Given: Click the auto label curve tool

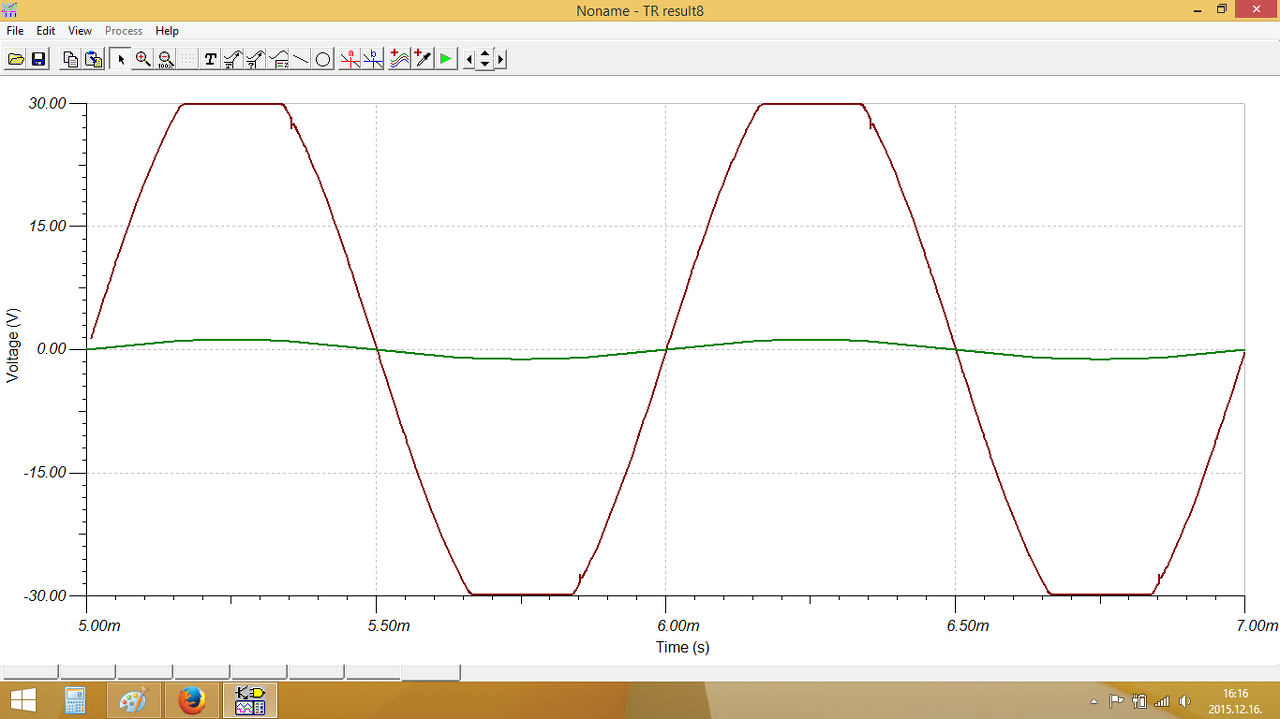Looking at the screenshot, I should pos(232,59).
